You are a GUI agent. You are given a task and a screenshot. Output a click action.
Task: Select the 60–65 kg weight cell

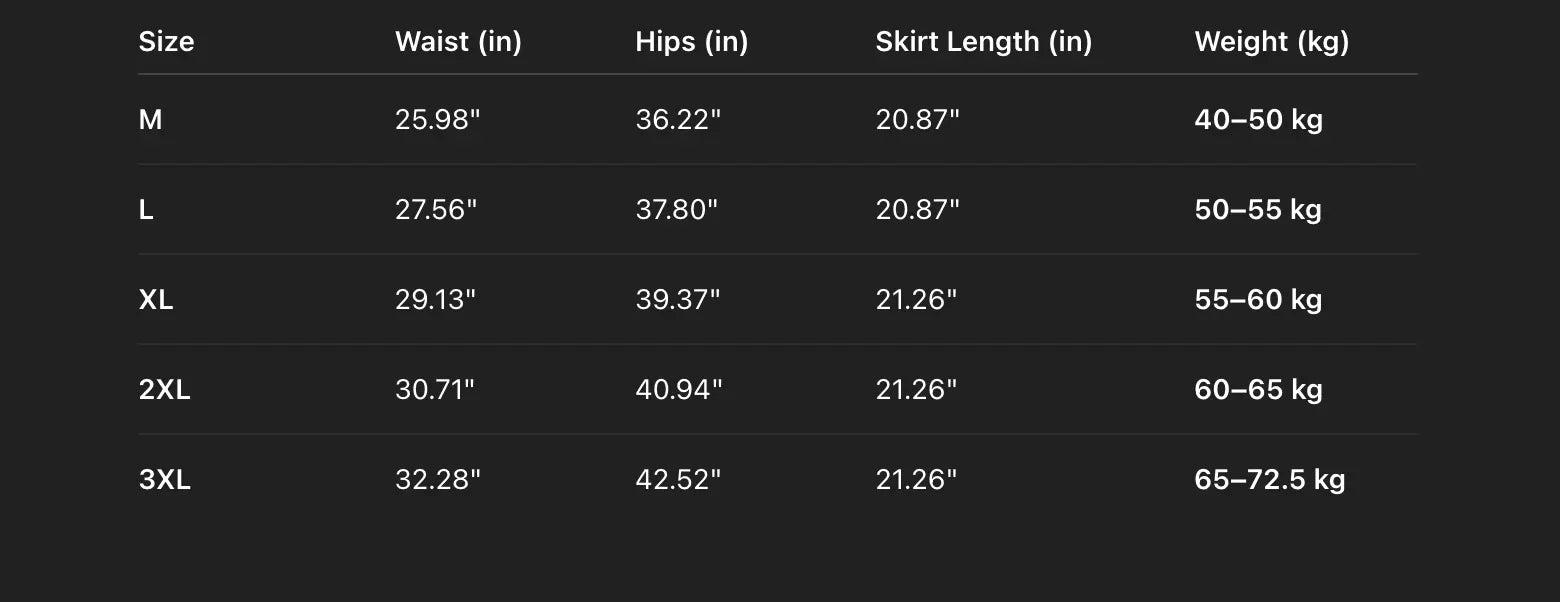pyautogui.click(x=1258, y=390)
